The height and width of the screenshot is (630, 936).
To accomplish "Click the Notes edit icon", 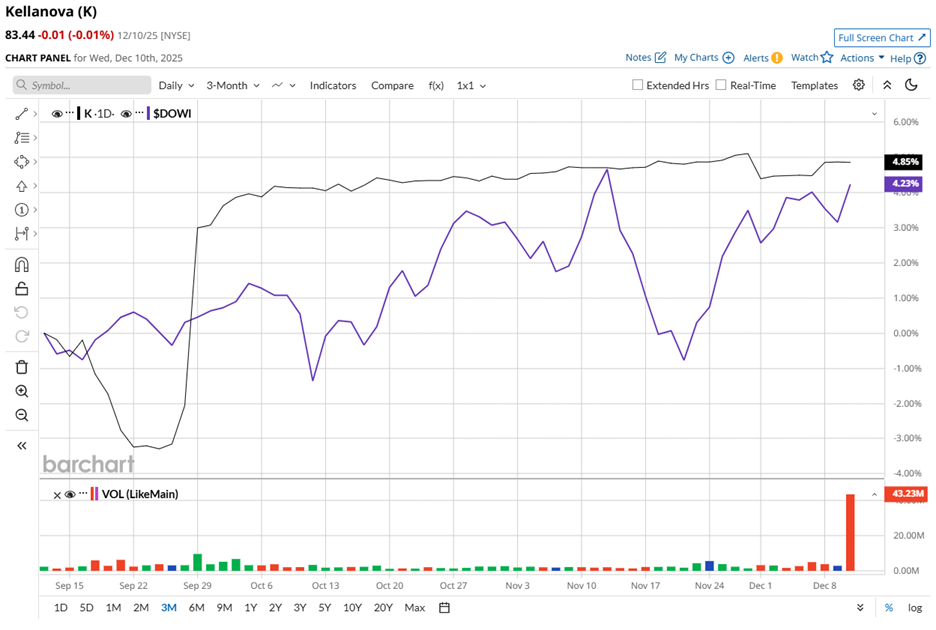I will tap(660, 57).
